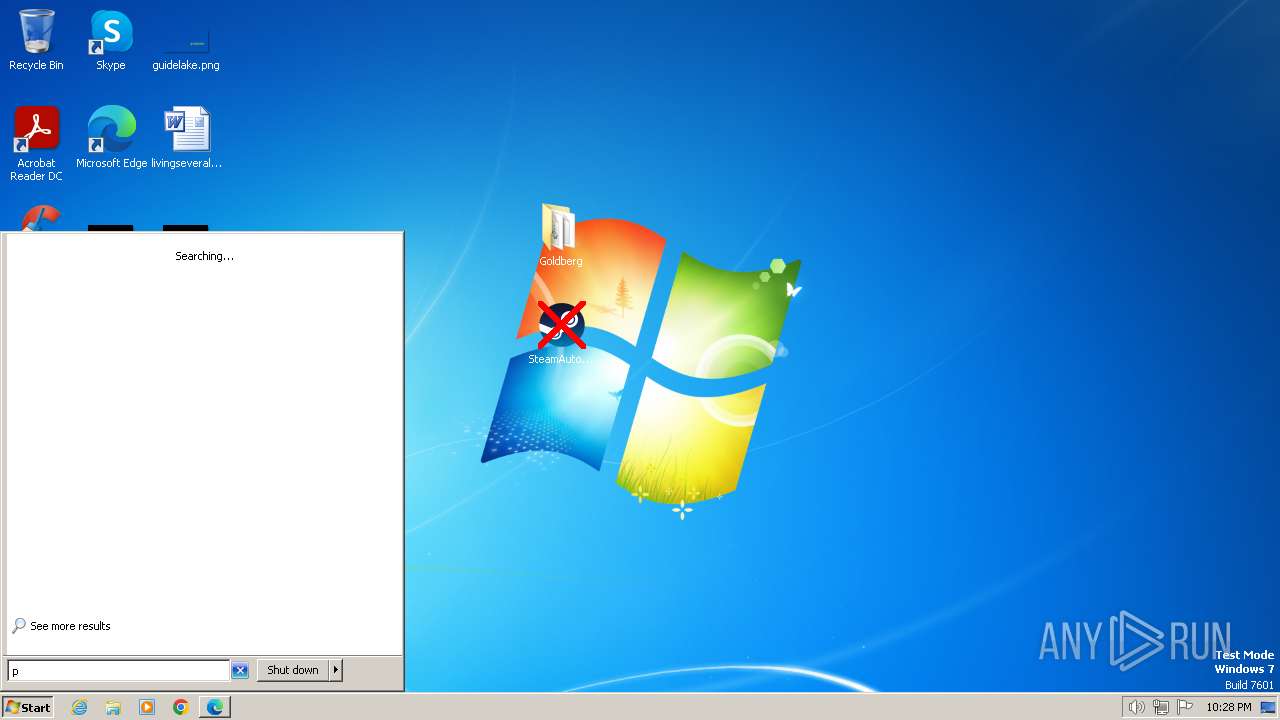Open the Recycle Bin desktop icon
This screenshot has width=1280, height=720.
36,40
